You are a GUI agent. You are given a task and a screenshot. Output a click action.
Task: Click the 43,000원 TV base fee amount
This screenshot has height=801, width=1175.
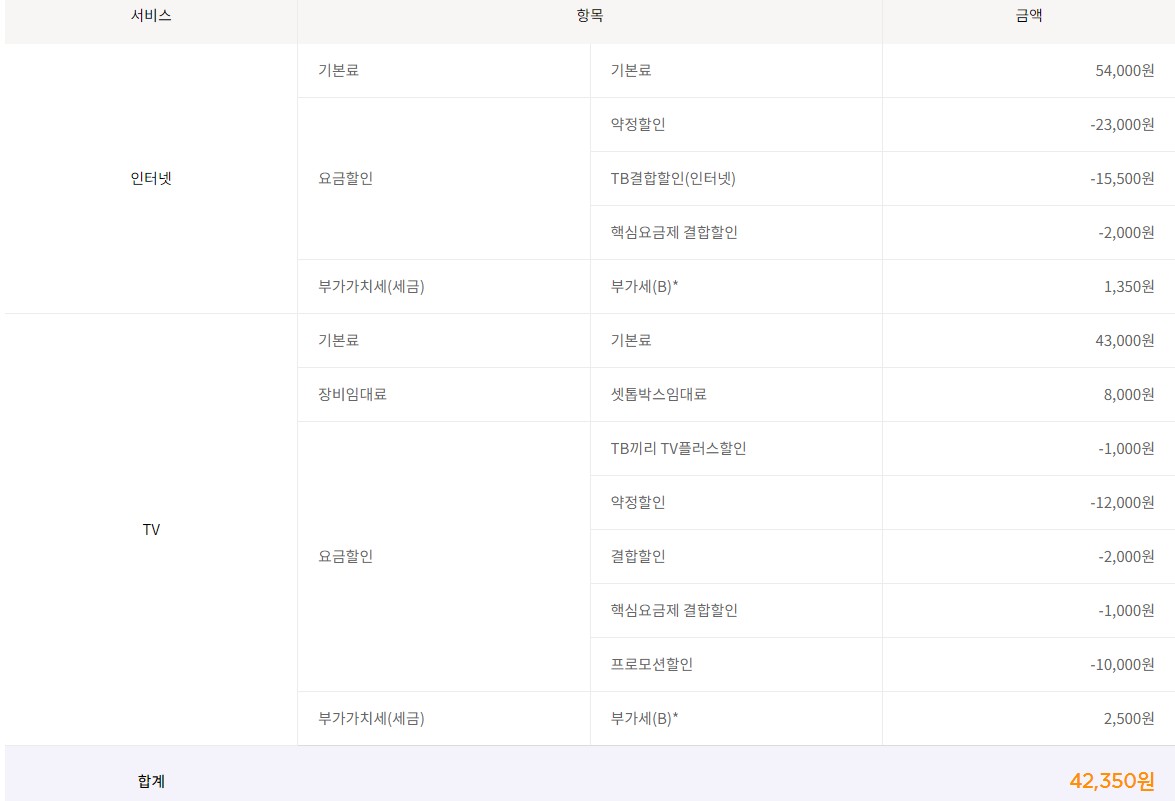1124,341
